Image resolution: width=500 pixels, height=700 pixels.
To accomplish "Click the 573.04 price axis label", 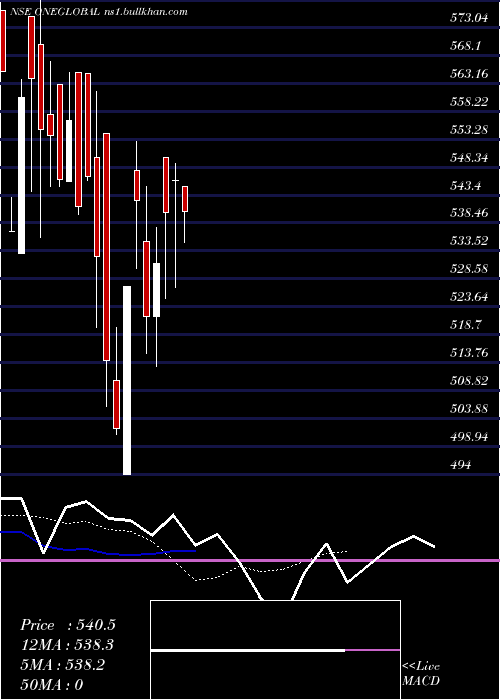I will [469, 18].
